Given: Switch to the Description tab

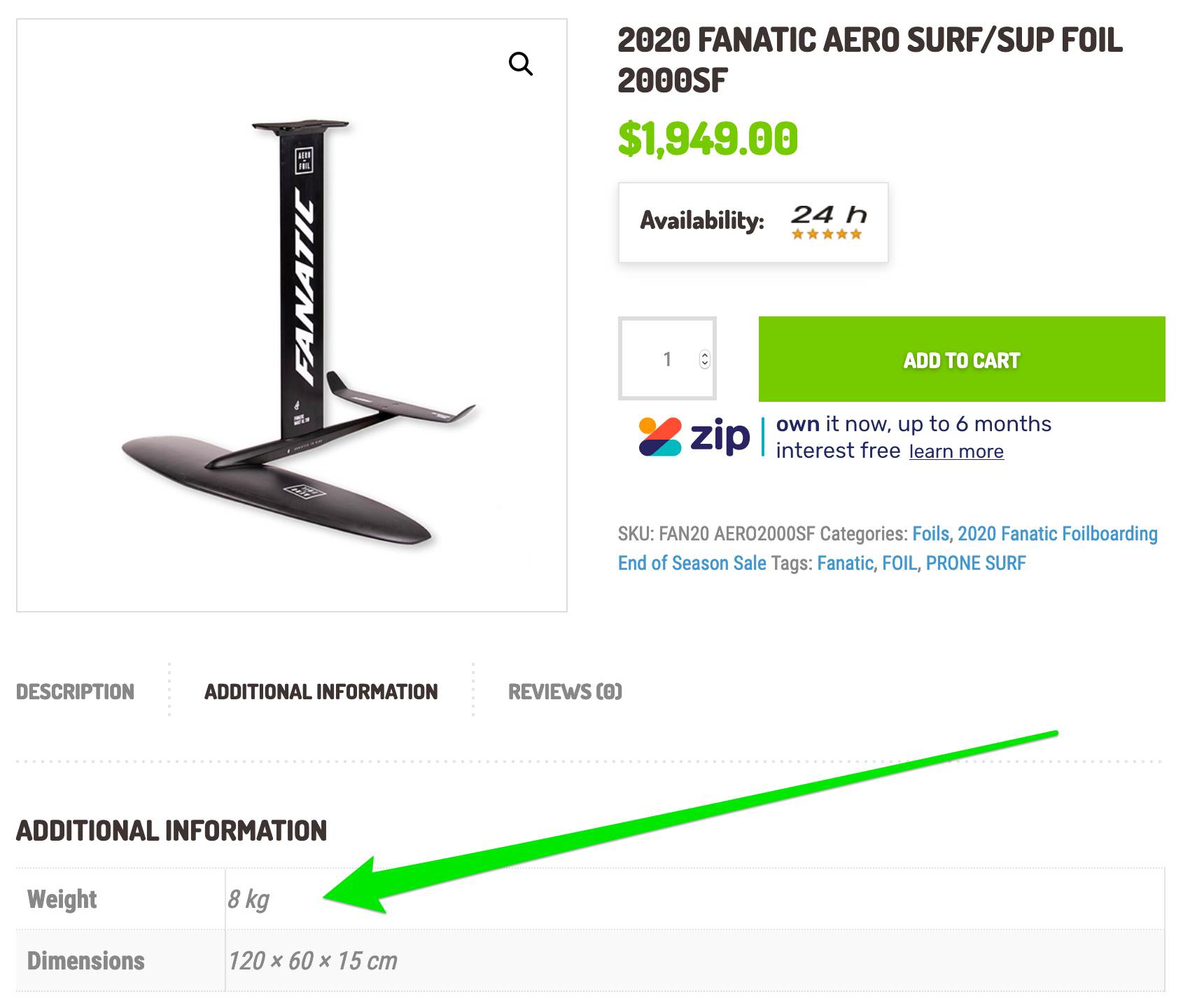Looking at the screenshot, I should tap(75, 692).
